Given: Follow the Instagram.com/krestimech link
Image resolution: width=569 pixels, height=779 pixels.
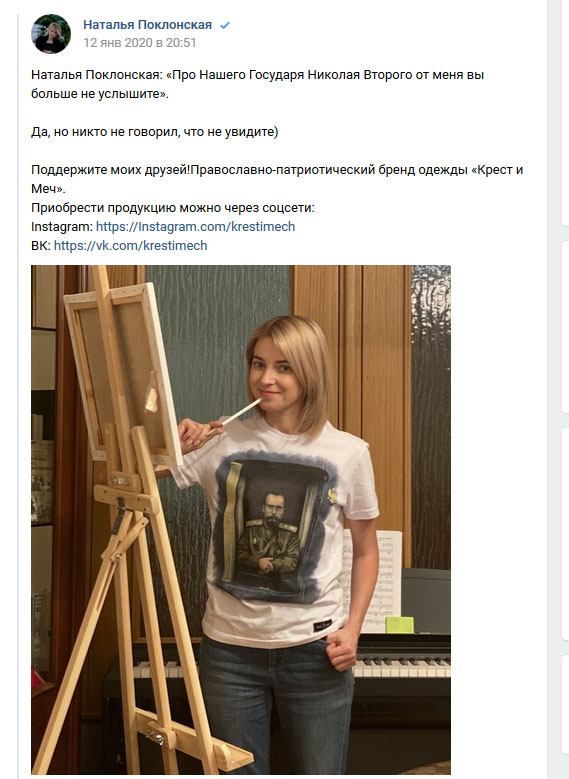Looking at the screenshot, I should point(195,227).
